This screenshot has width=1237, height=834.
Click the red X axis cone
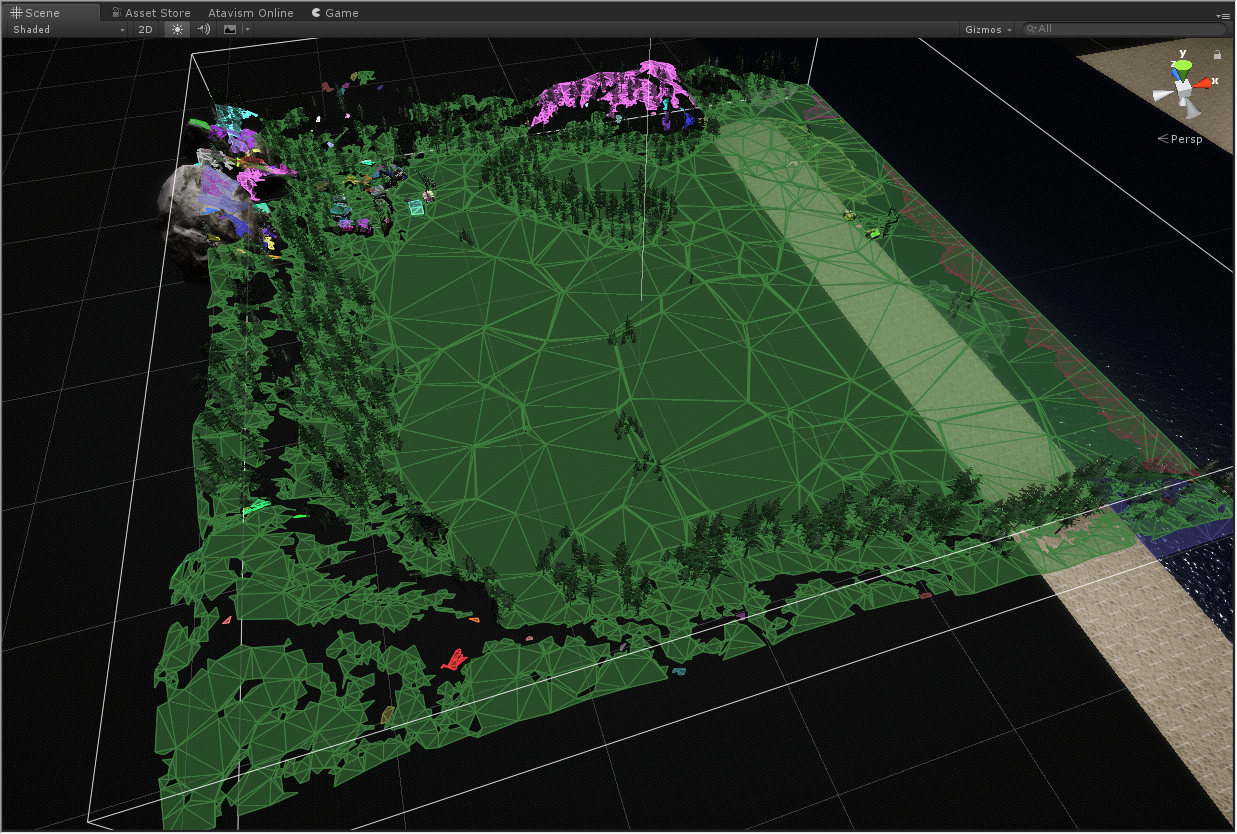click(x=1204, y=83)
